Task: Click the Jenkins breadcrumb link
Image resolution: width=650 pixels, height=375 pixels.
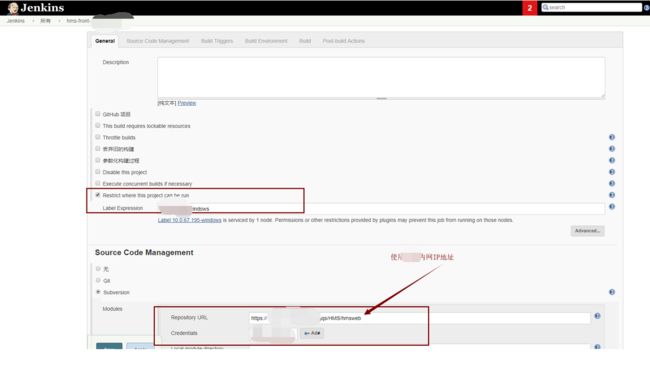Action: (16, 21)
